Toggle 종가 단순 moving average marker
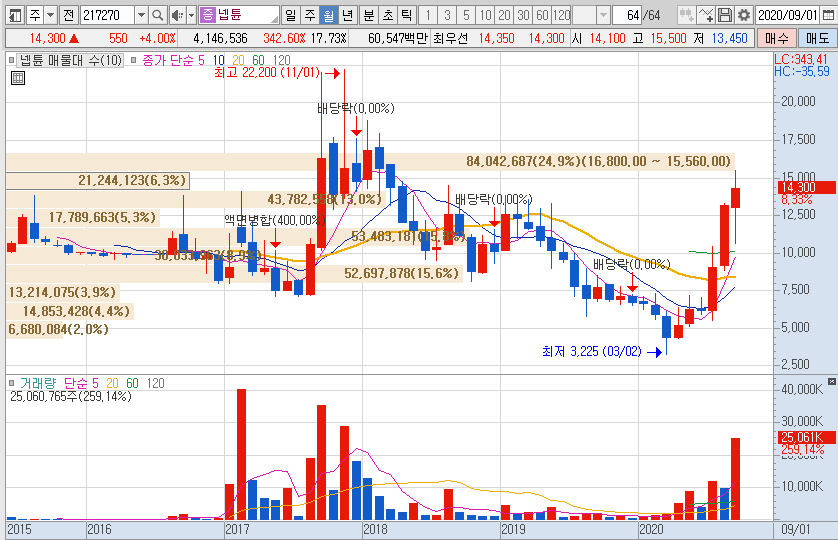 click(x=134, y=60)
